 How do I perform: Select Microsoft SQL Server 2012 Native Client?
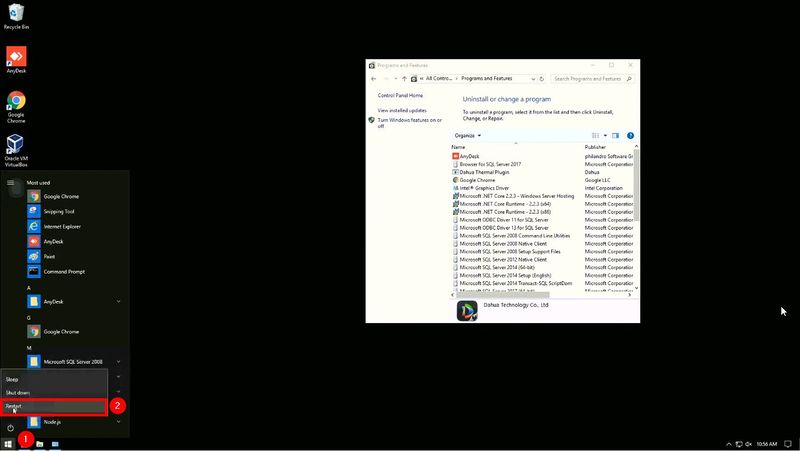click(x=503, y=260)
